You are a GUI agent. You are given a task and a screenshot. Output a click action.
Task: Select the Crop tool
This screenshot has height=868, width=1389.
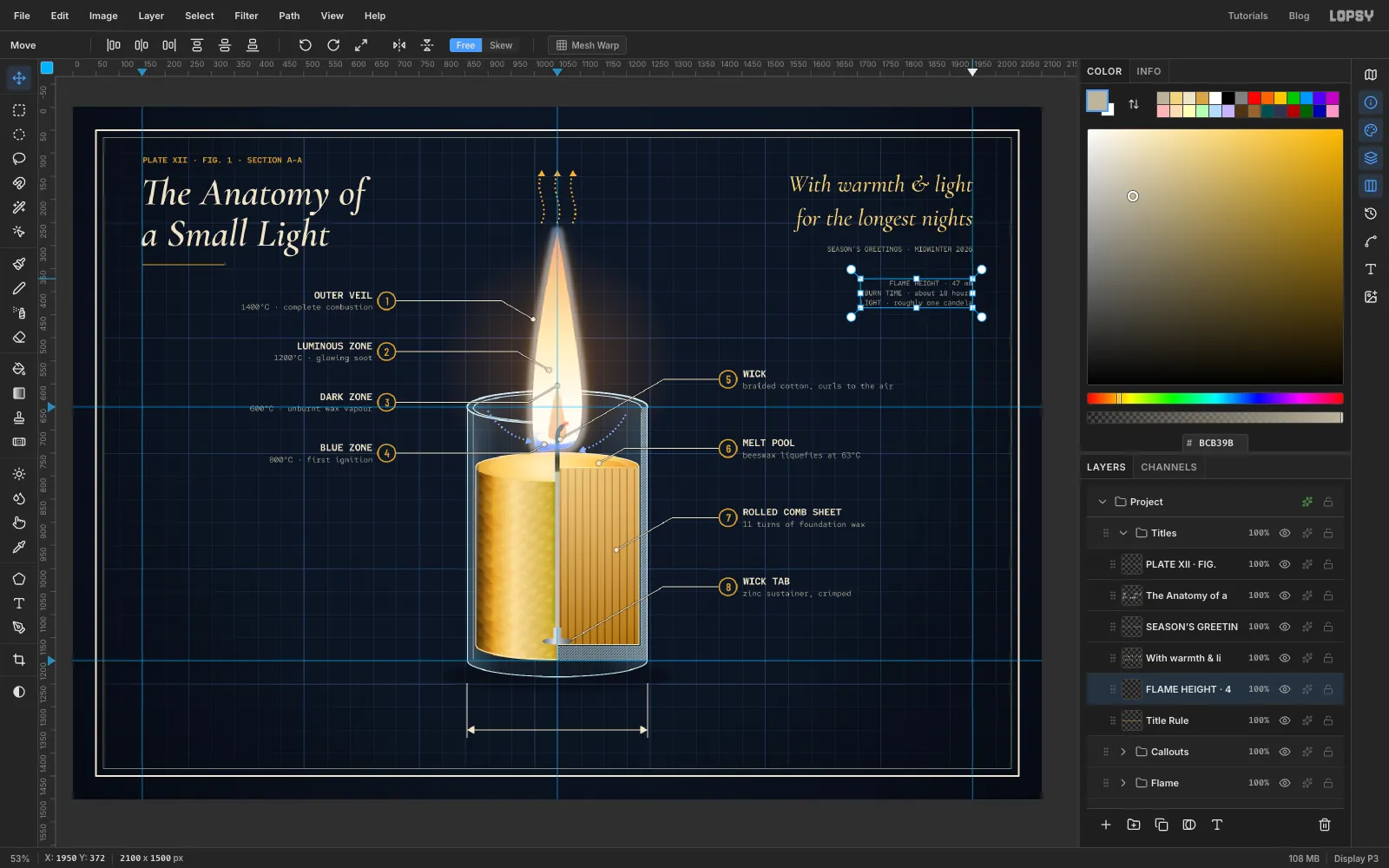coord(19,660)
